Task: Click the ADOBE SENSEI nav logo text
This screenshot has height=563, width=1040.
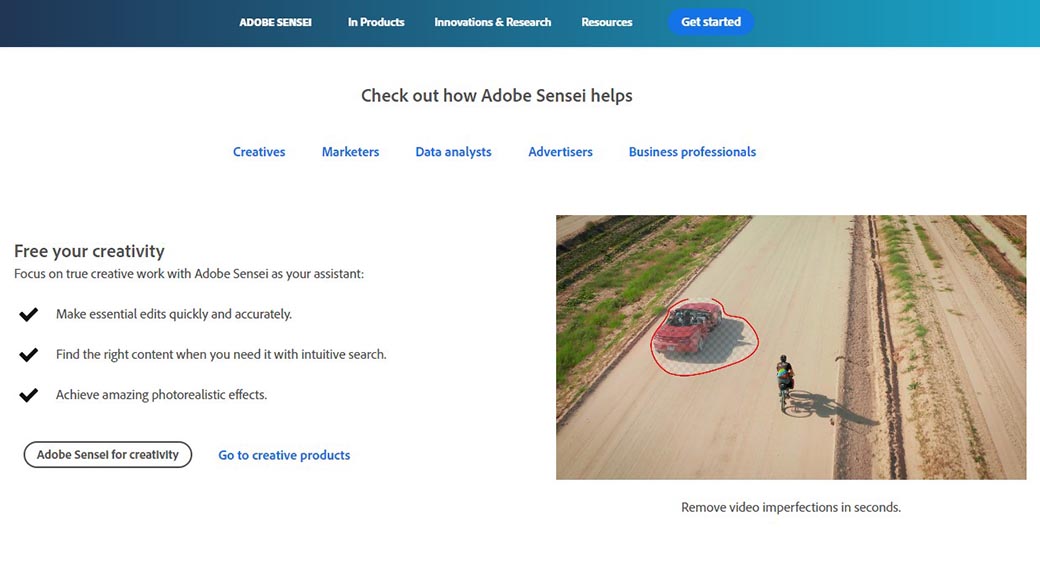Action: (275, 22)
